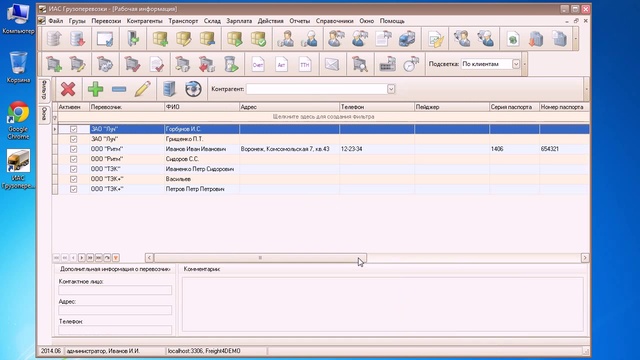
Task: Open the Грузы menu
Action: click(77, 21)
